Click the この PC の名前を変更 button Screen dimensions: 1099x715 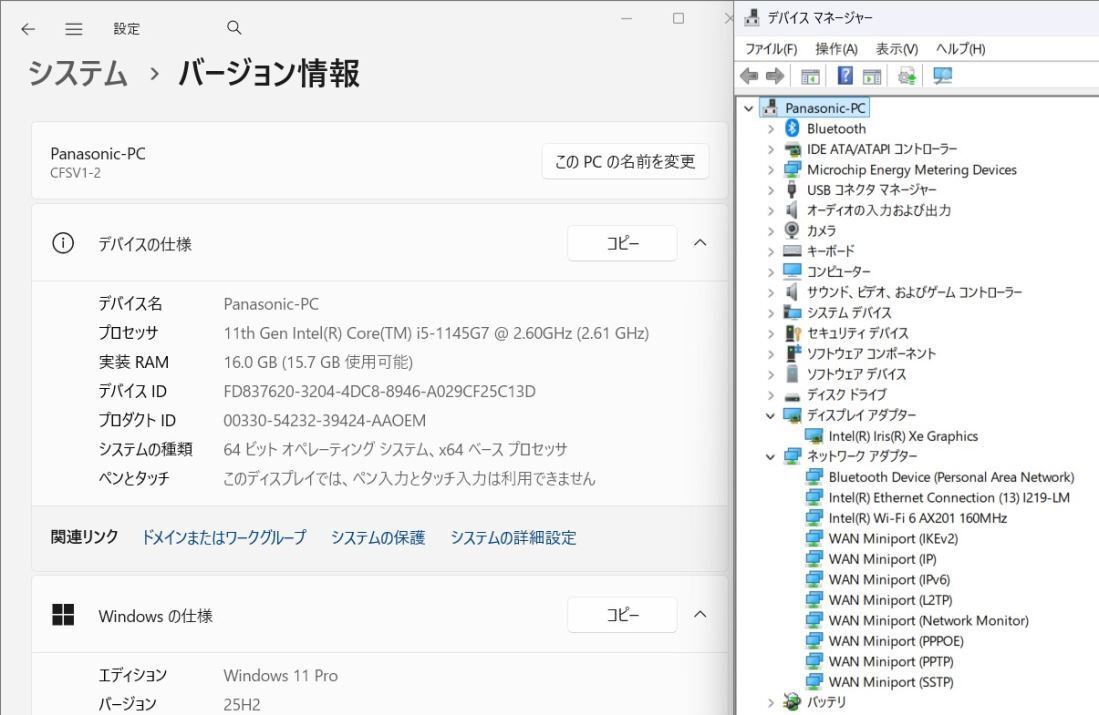point(622,160)
